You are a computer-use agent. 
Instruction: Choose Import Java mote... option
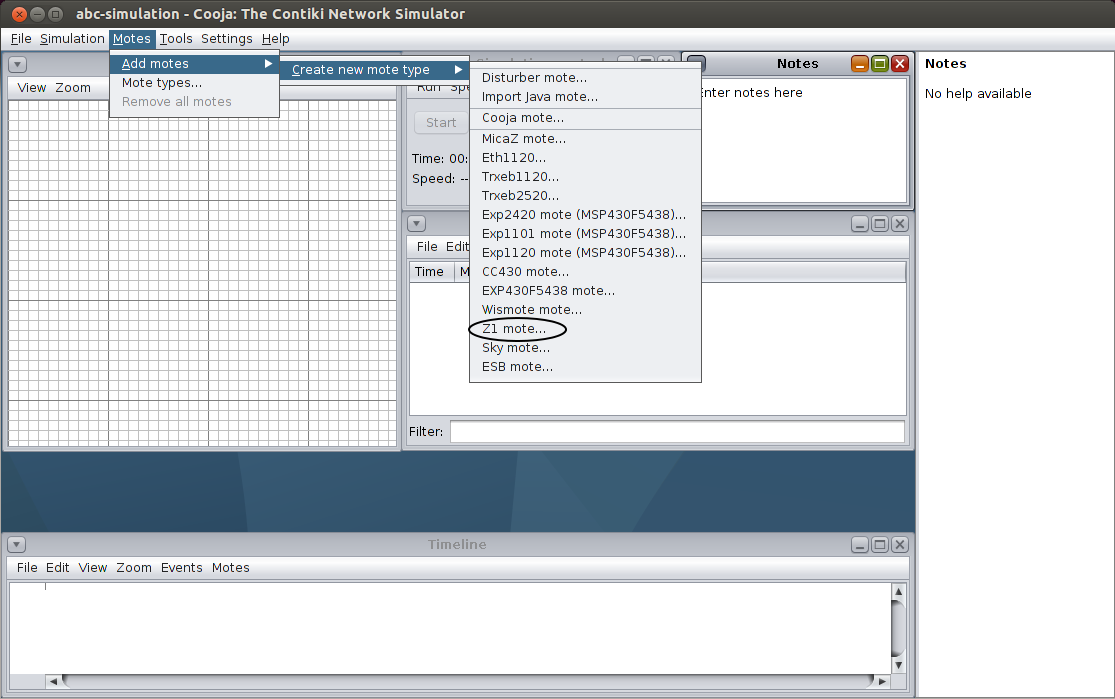(585, 97)
